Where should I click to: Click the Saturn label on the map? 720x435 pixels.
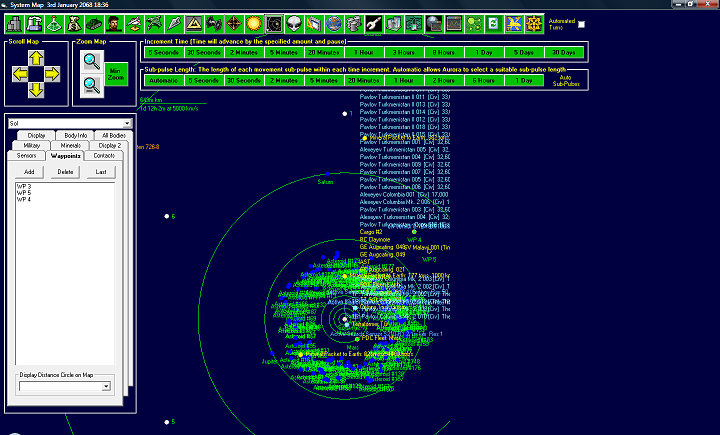tap(325, 182)
